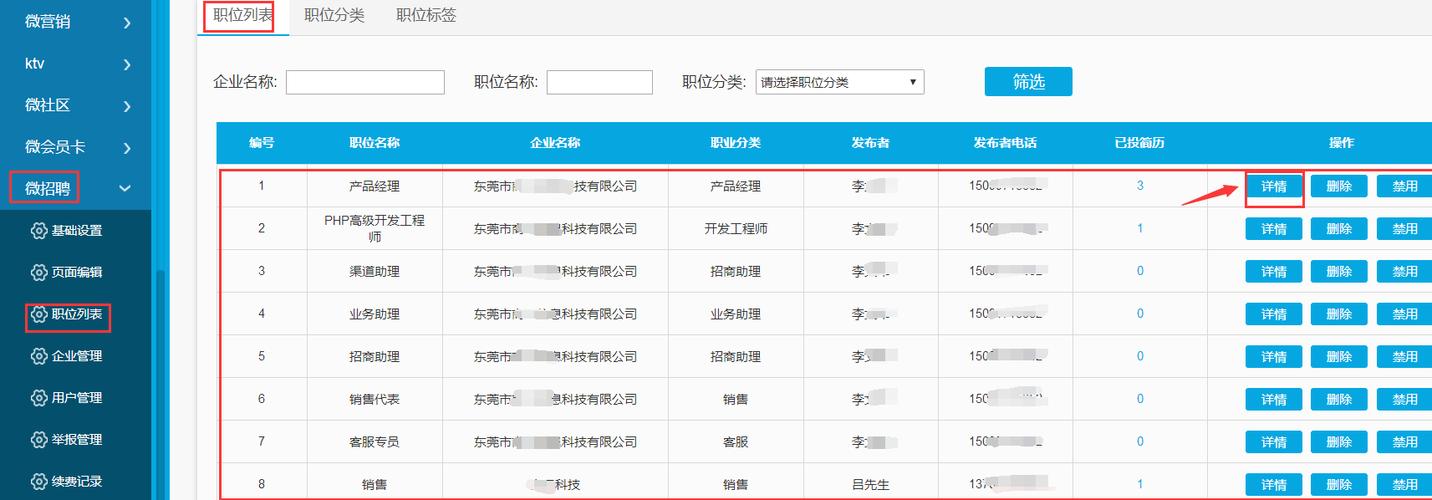
Task: Delete the PHP高级开发工程师 position row
Action: (1338, 229)
